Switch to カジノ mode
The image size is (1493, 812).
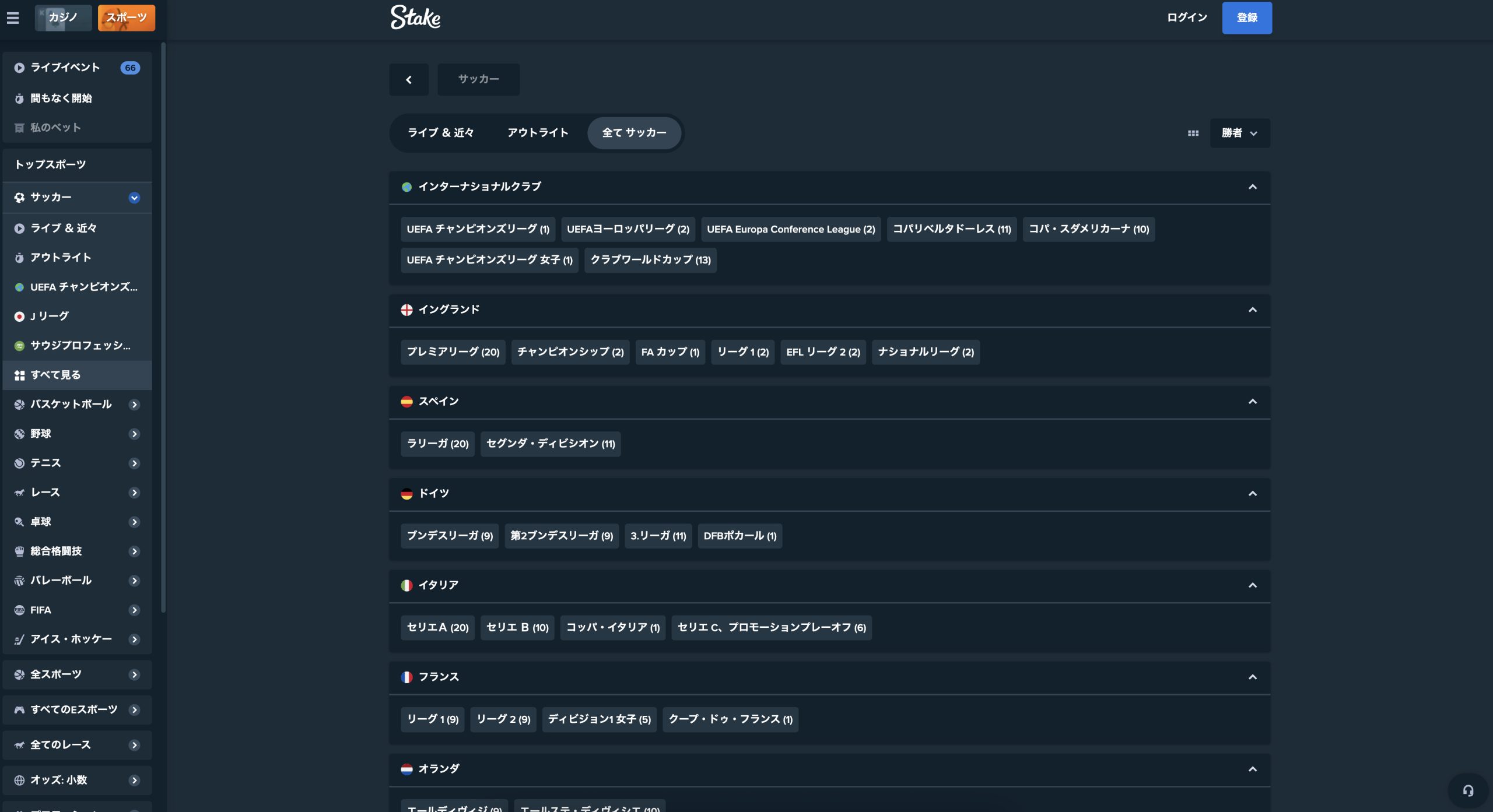pos(63,18)
